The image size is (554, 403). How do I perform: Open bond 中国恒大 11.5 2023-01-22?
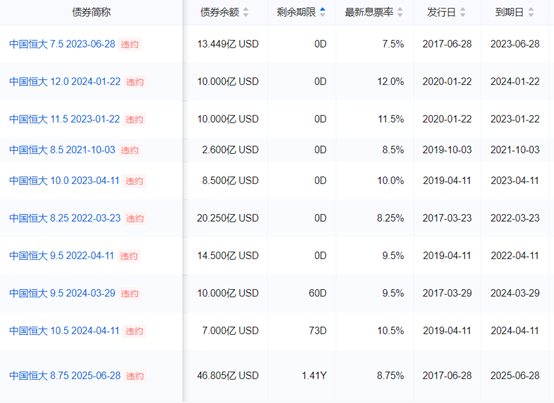click(x=65, y=119)
